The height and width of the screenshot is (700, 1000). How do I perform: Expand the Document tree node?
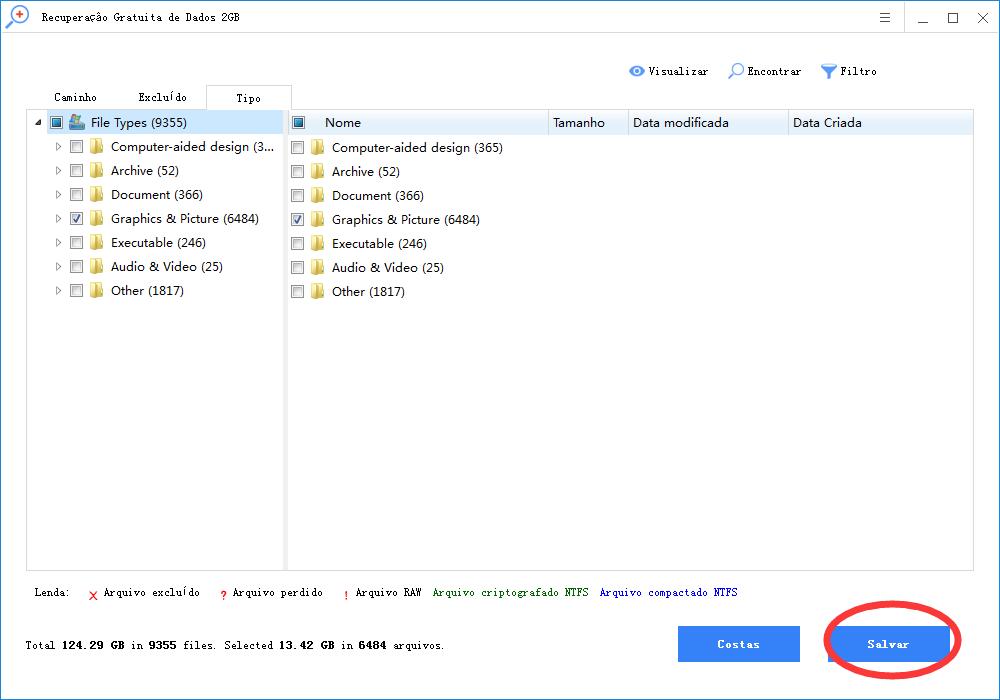[58, 194]
